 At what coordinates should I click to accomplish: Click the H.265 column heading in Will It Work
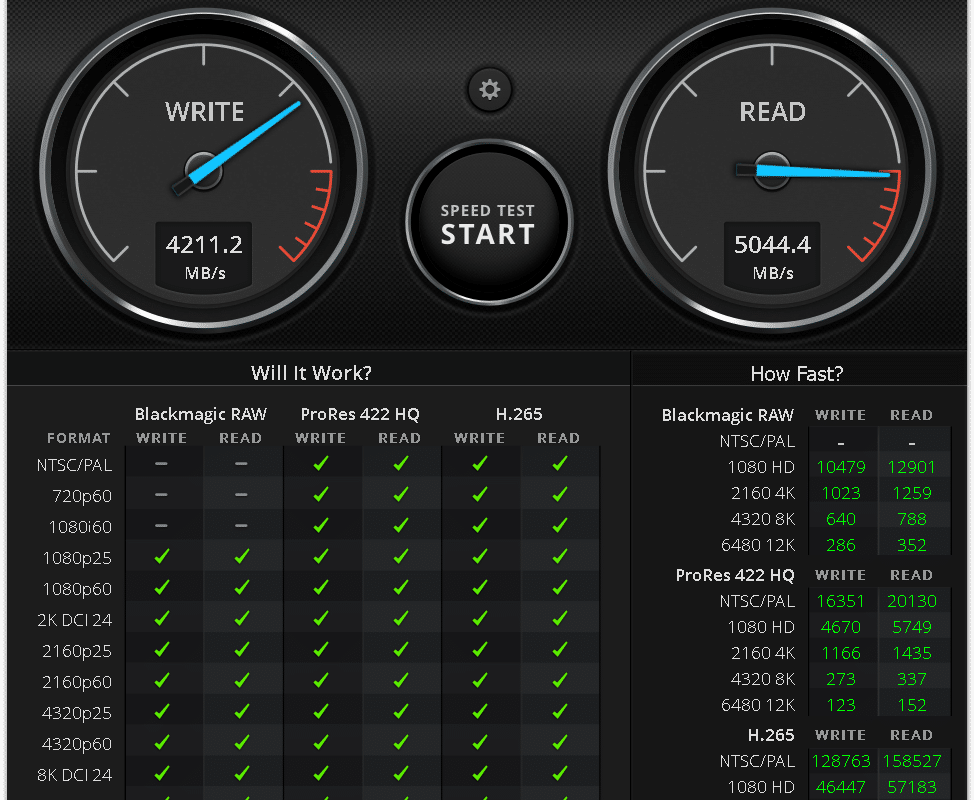tap(519, 414)
